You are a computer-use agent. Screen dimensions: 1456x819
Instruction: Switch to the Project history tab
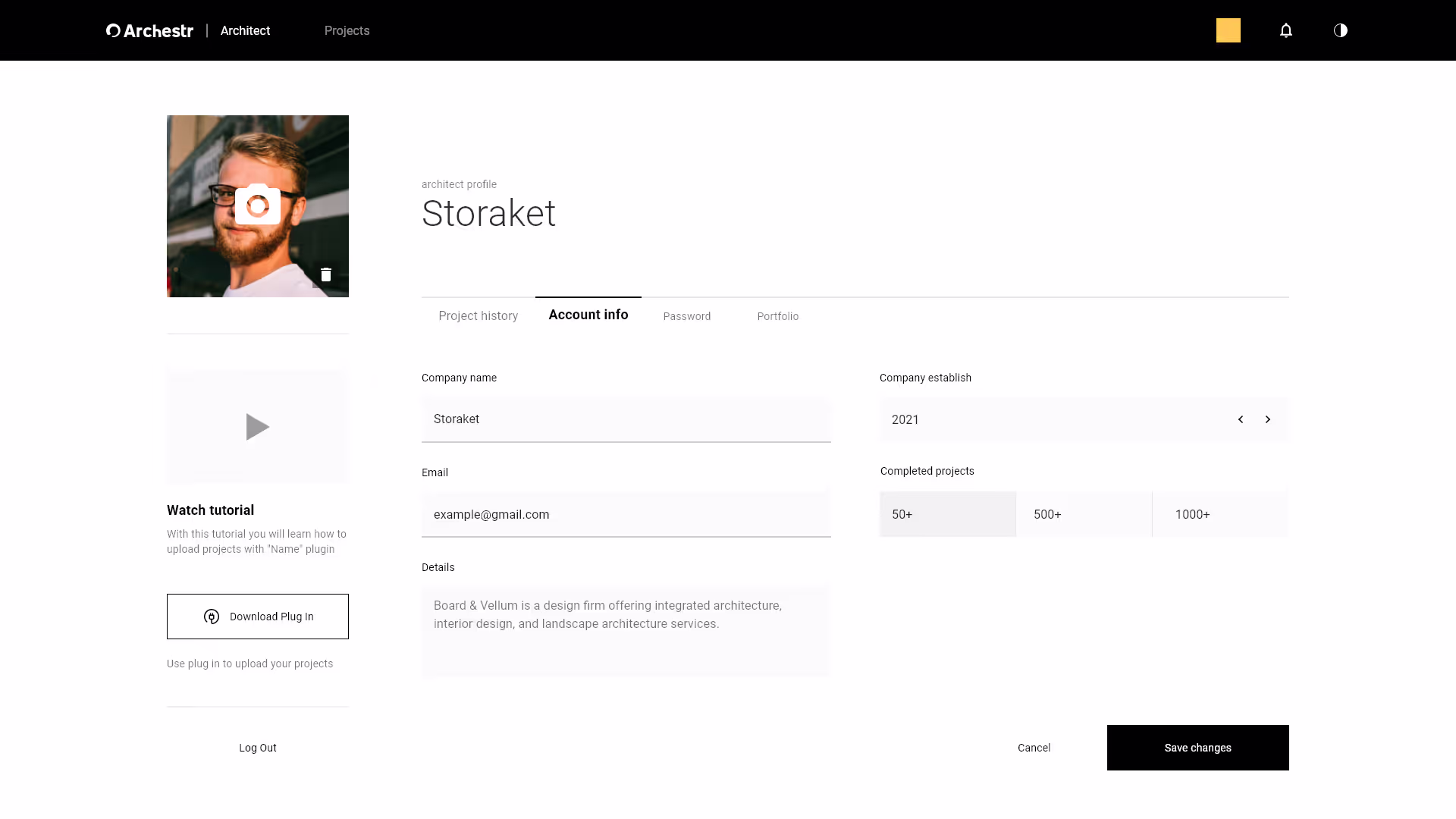tap(479, 315)
